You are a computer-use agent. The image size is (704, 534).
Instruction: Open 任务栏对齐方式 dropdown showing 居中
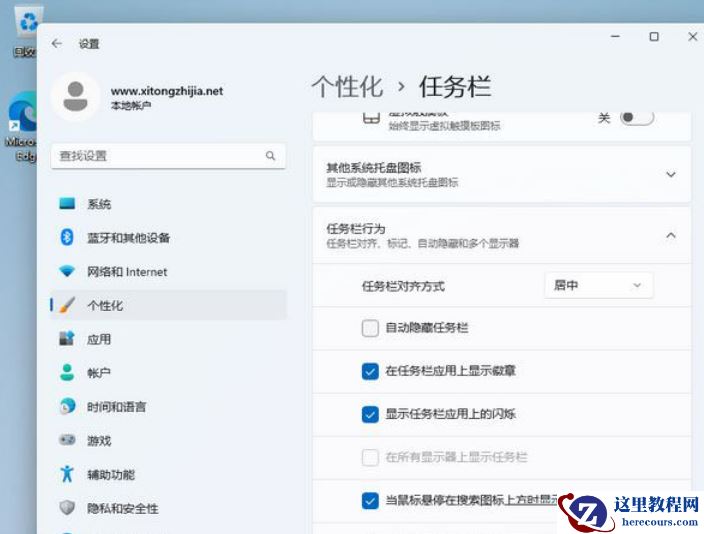[x=598, y=285]
